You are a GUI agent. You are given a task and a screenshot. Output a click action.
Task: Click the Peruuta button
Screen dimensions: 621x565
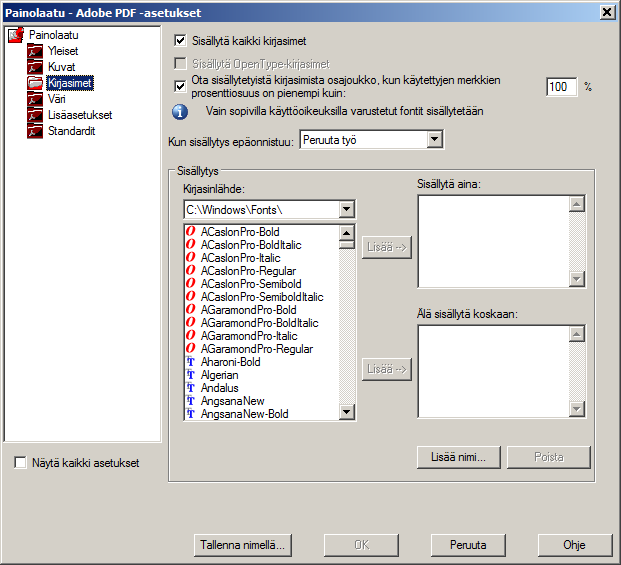click(468, 545)
